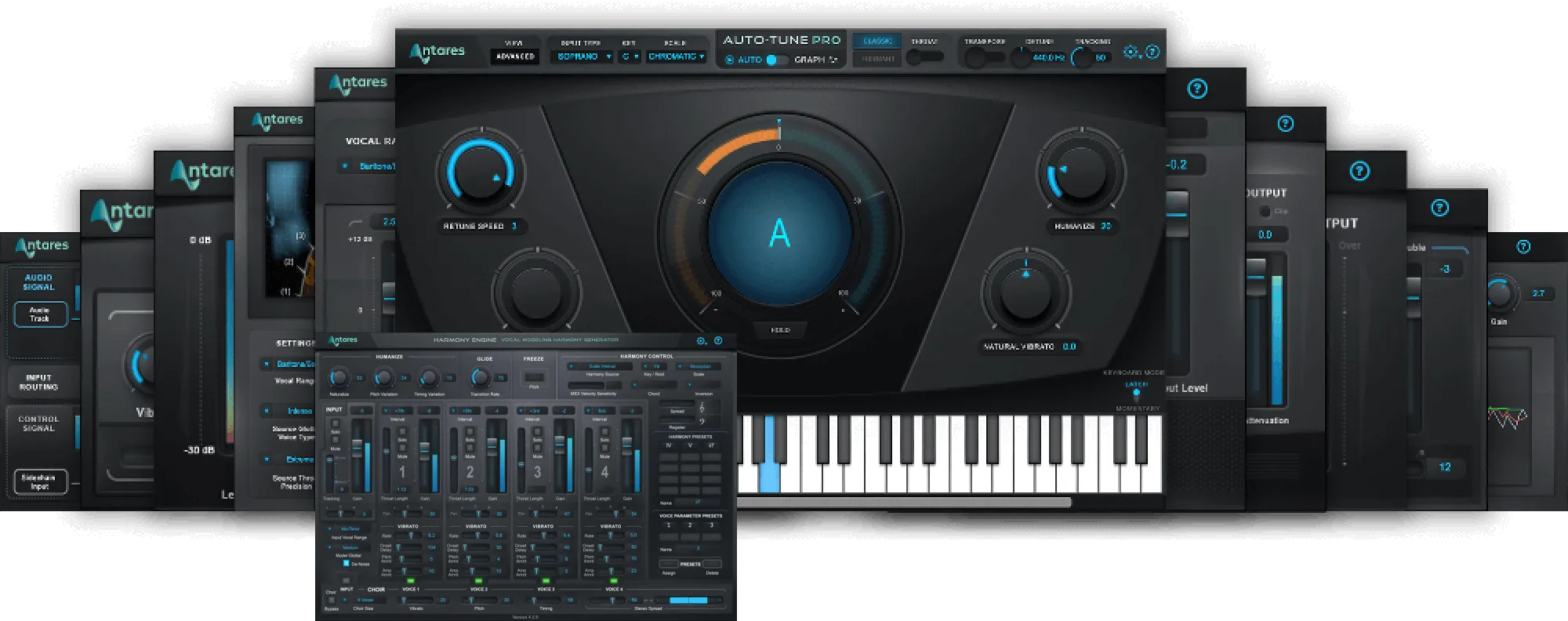Open voice 2 interval +5th dropdown
Viewport: 1568px width, 621px height.
tap(465, 411)
